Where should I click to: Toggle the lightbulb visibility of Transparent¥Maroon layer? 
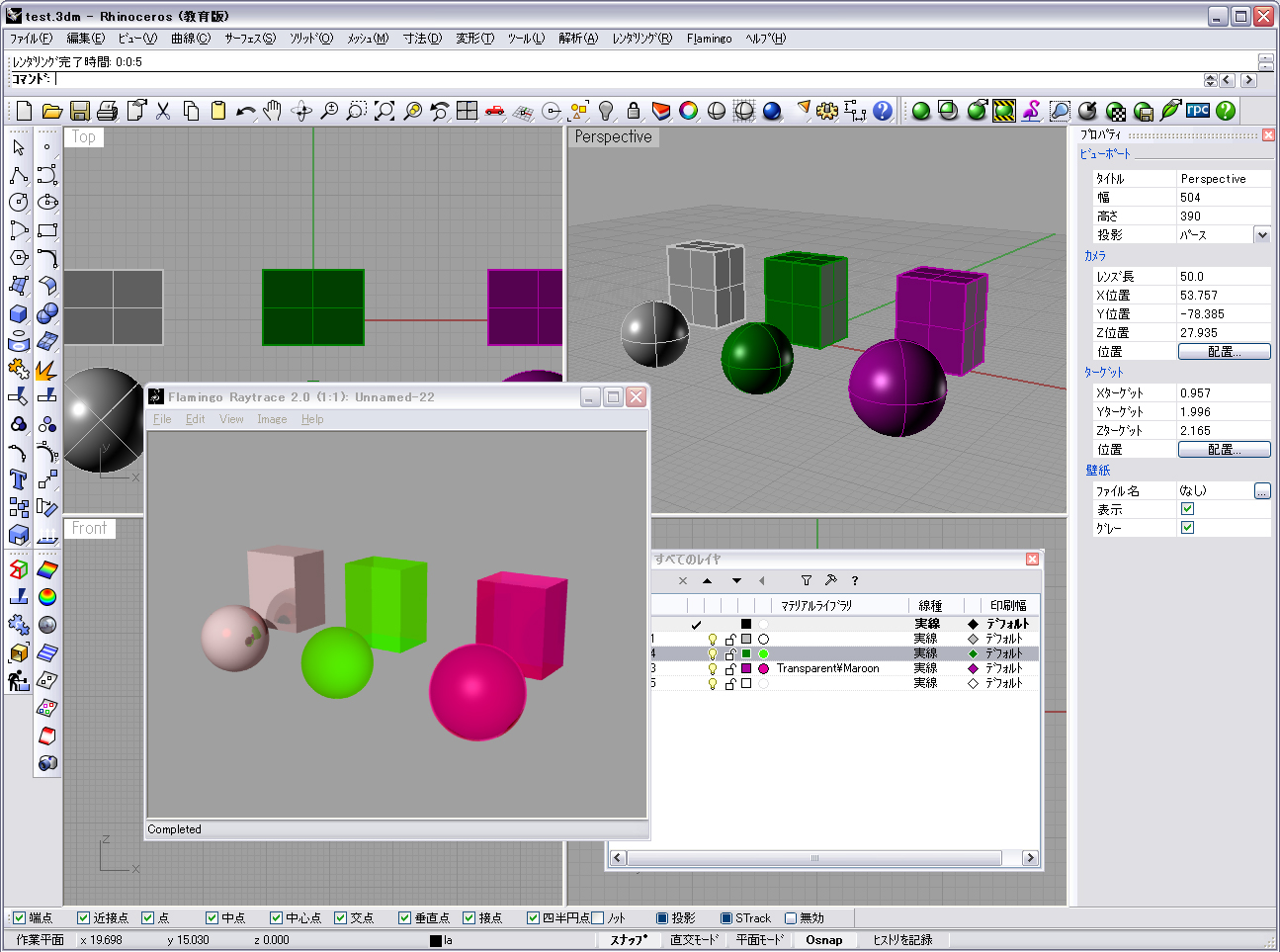coord(713,669)
